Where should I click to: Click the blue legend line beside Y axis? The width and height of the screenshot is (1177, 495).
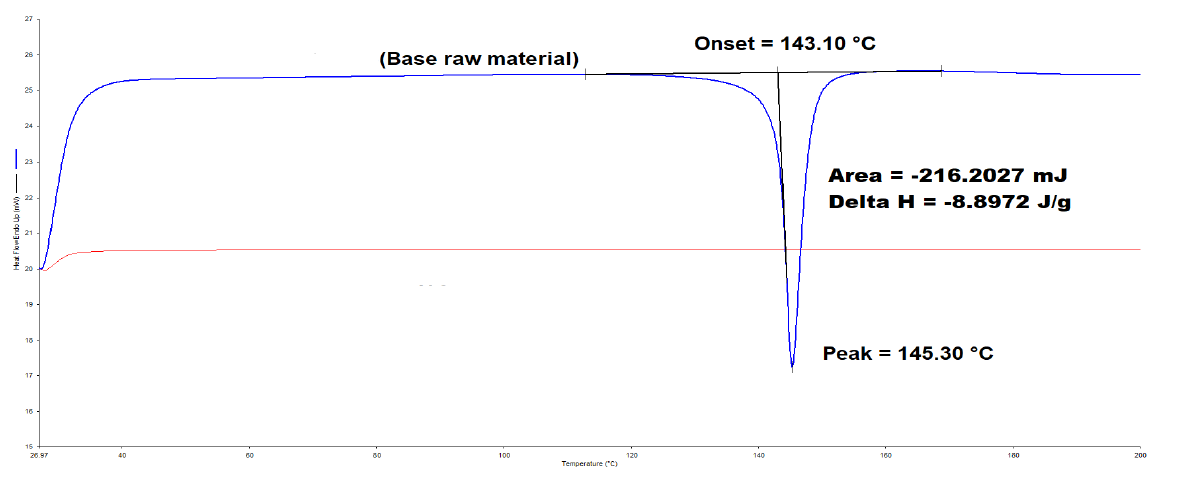coord(16,158)
